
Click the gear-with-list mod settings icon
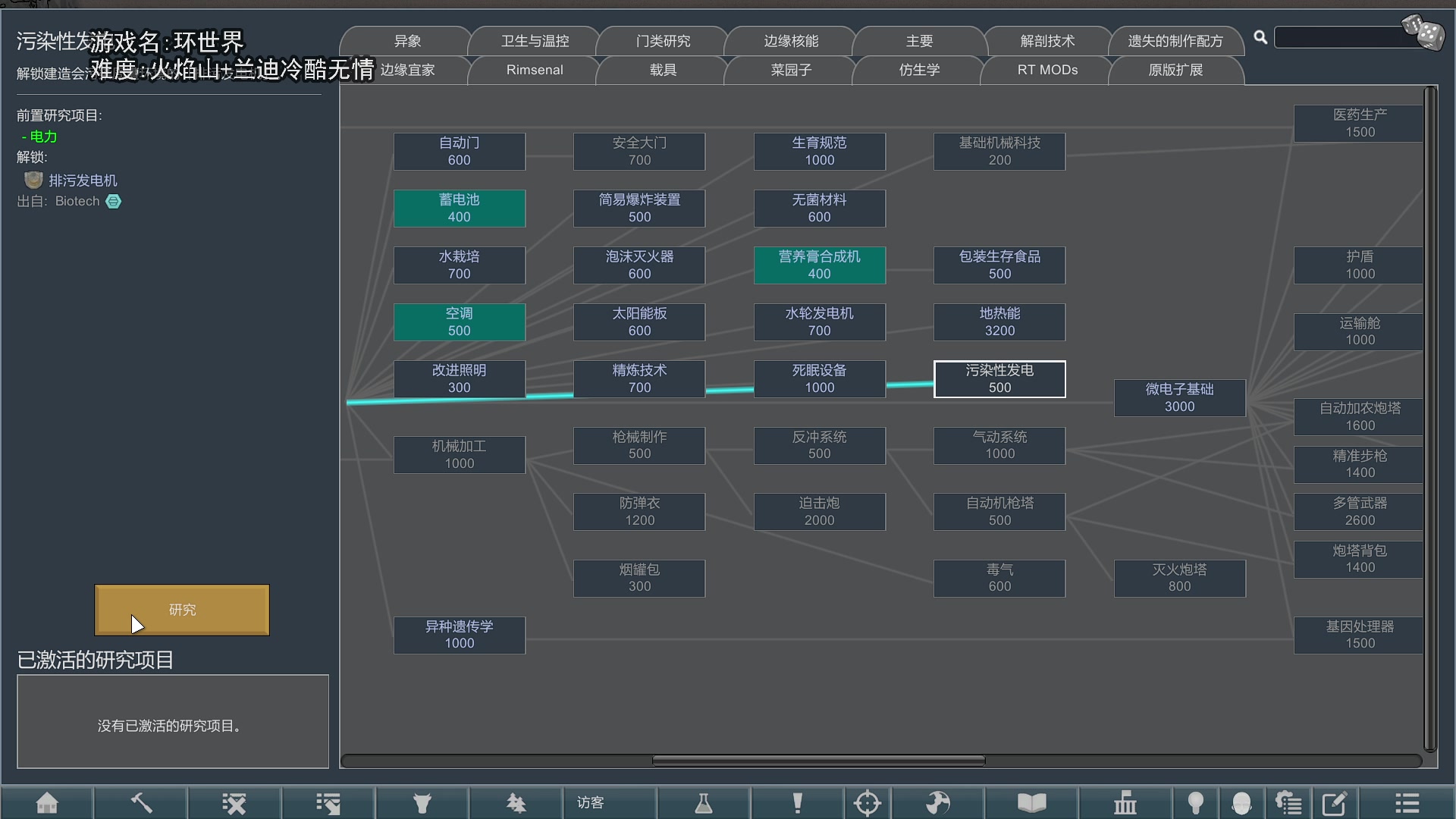pyautogui.click(x=1288, y=802)
